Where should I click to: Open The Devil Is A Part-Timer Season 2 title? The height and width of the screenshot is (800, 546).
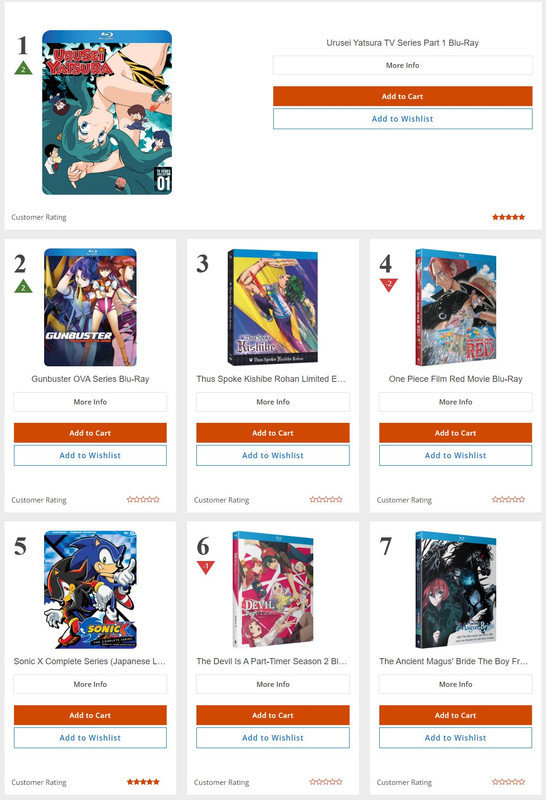pyautogui.click(x=272, y=661)
